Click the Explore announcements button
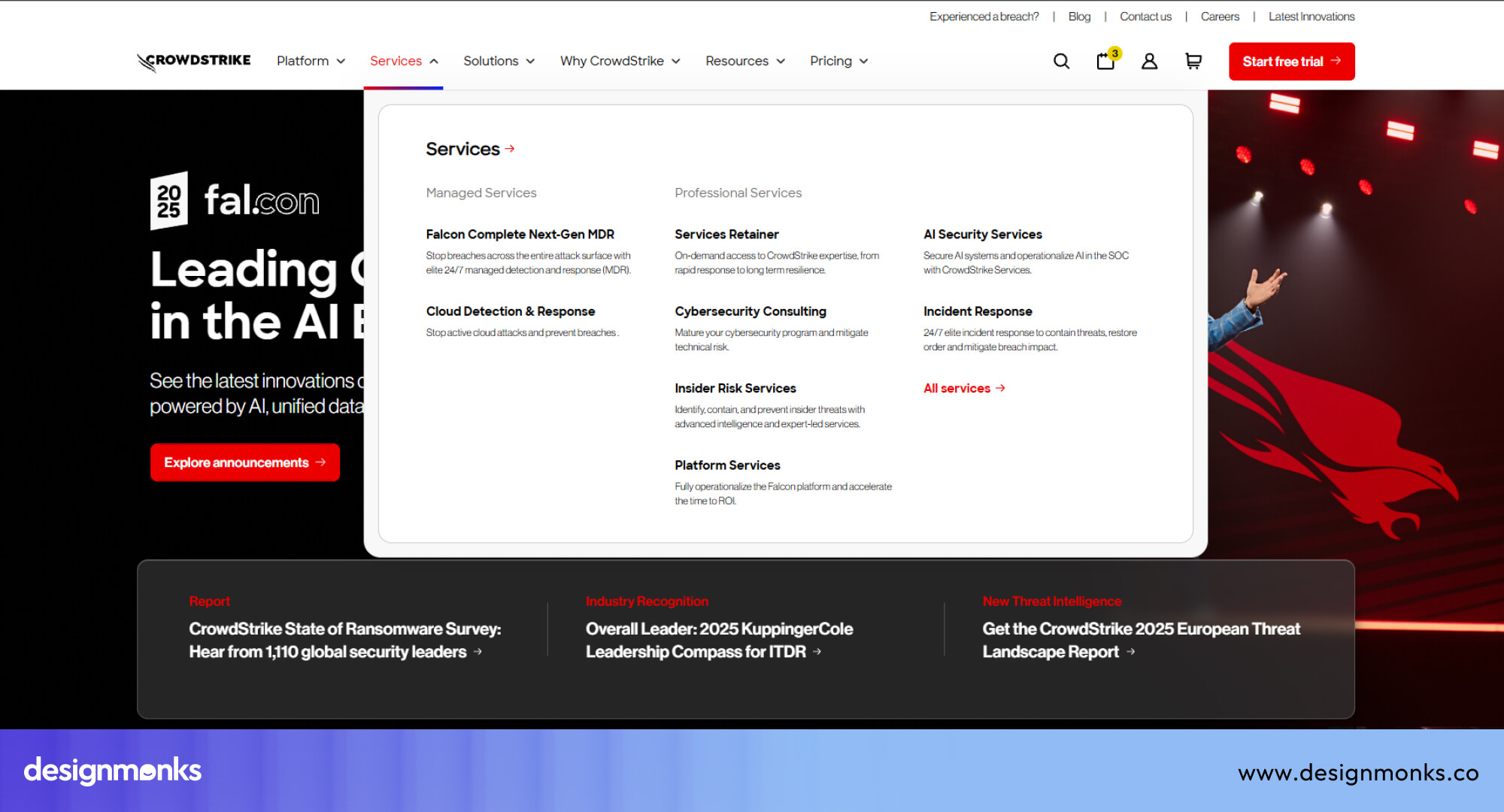 point(244,462)
